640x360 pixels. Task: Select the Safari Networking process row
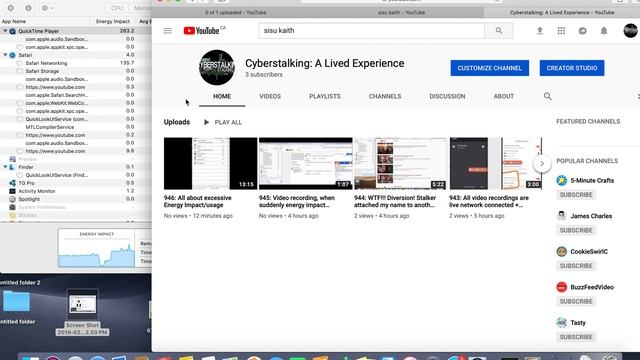[x=76, y=63]
